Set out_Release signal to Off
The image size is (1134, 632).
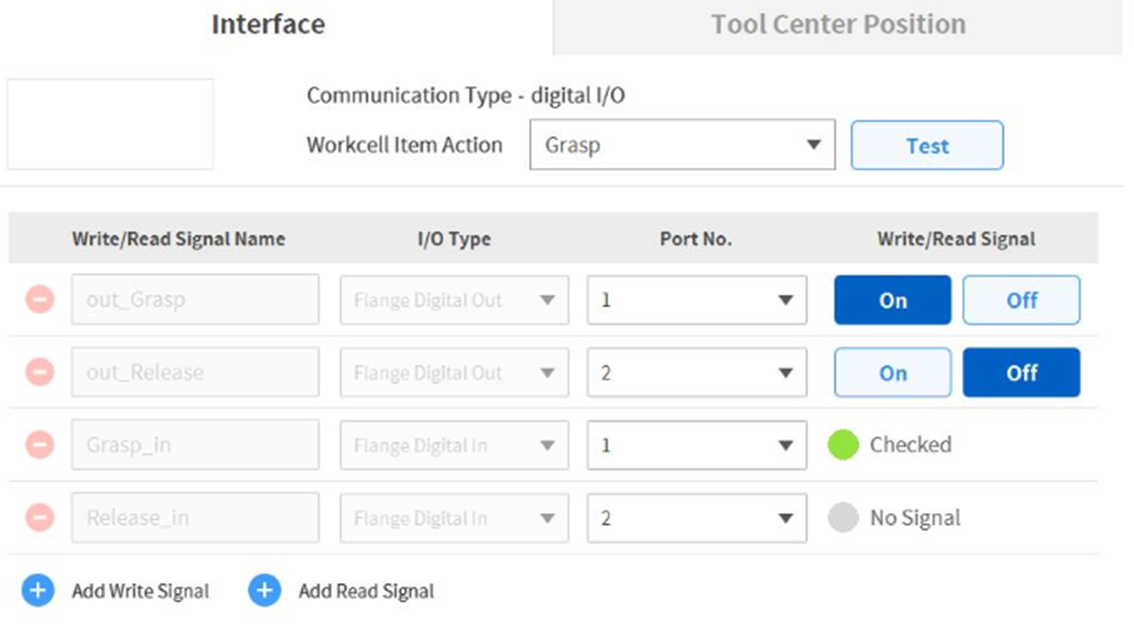point(1021,373)
